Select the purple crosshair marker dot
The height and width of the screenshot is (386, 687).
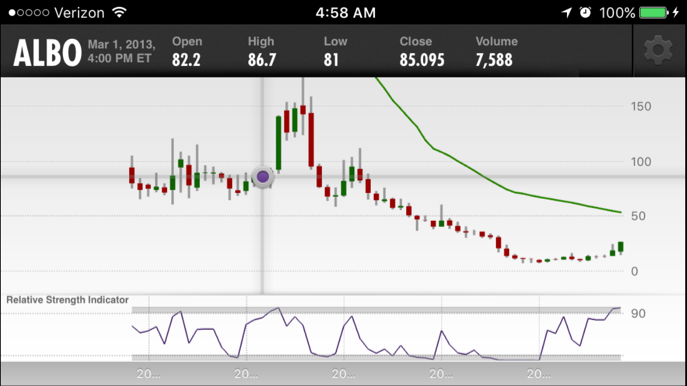263,177
